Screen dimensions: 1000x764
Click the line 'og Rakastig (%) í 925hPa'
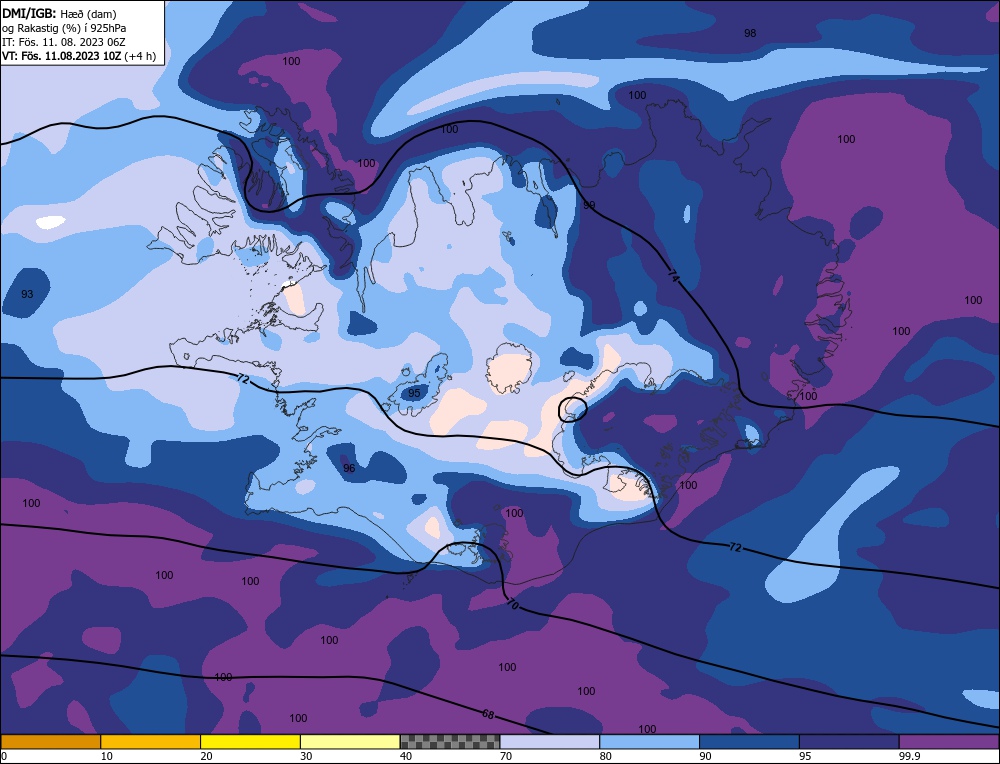(x=64, y=28)
